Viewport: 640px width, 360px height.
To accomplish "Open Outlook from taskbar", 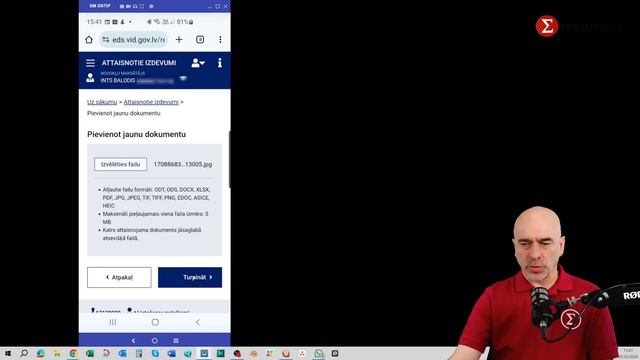I will (x=122, y=353).
